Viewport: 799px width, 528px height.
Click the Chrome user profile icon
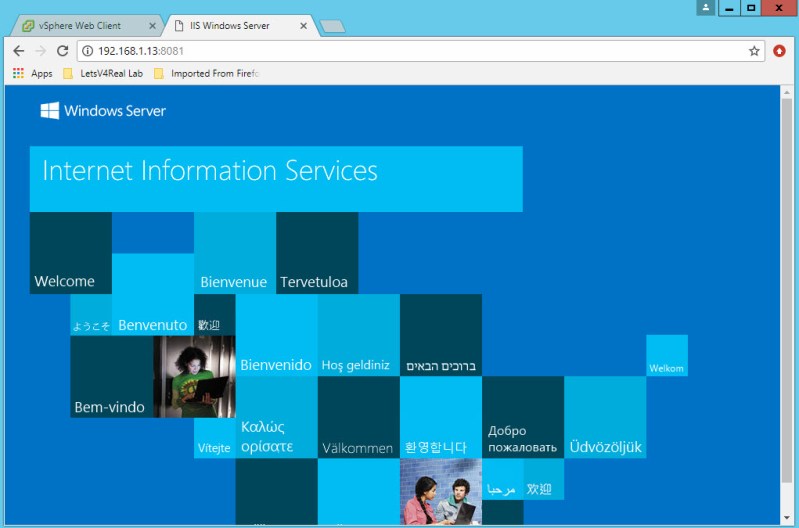coord(707,8)
